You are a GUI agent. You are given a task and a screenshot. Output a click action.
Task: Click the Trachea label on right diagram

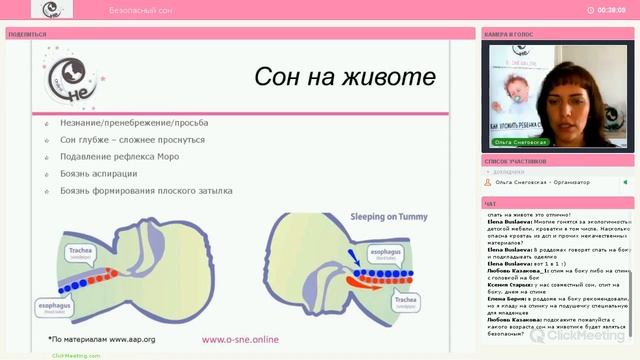click(405, 301)
